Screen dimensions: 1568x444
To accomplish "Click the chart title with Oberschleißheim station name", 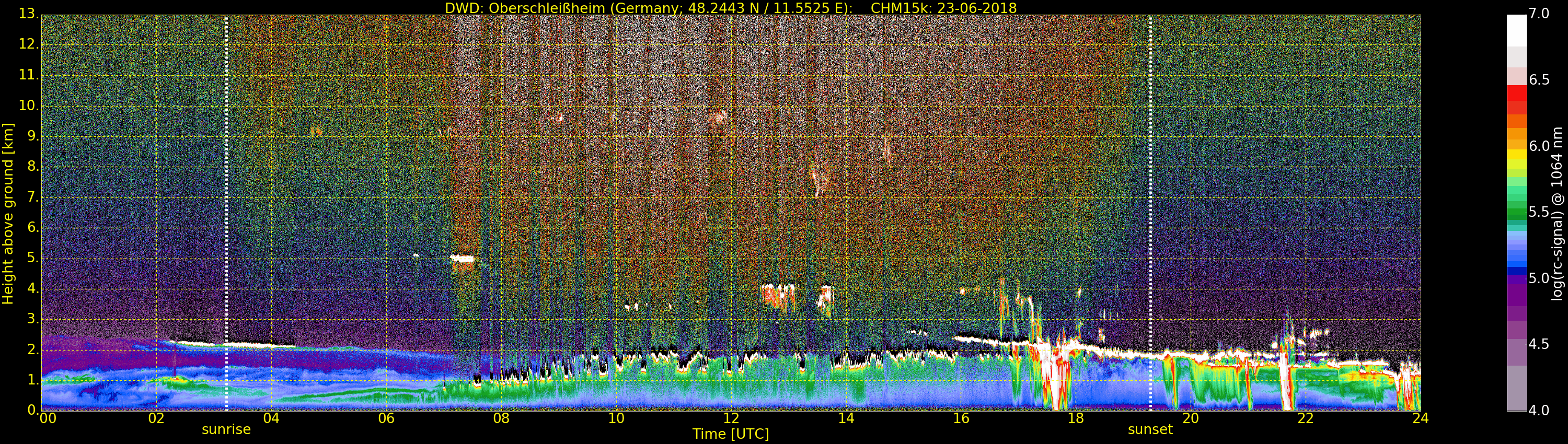I will coord(731,8).
